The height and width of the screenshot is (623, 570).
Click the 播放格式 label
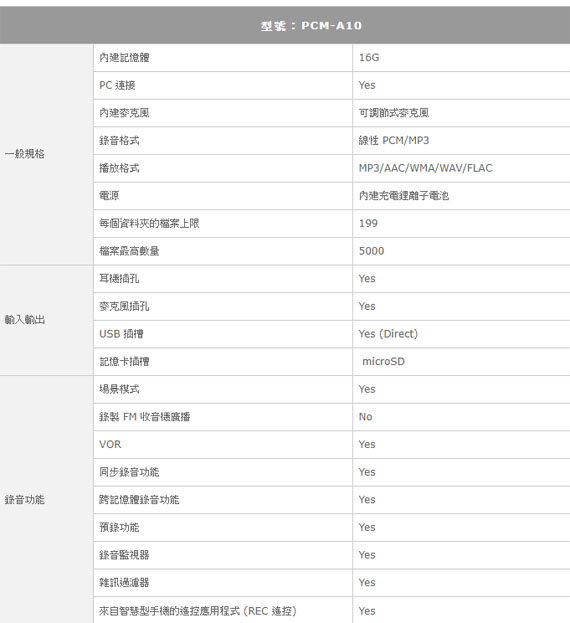point(119,168)
